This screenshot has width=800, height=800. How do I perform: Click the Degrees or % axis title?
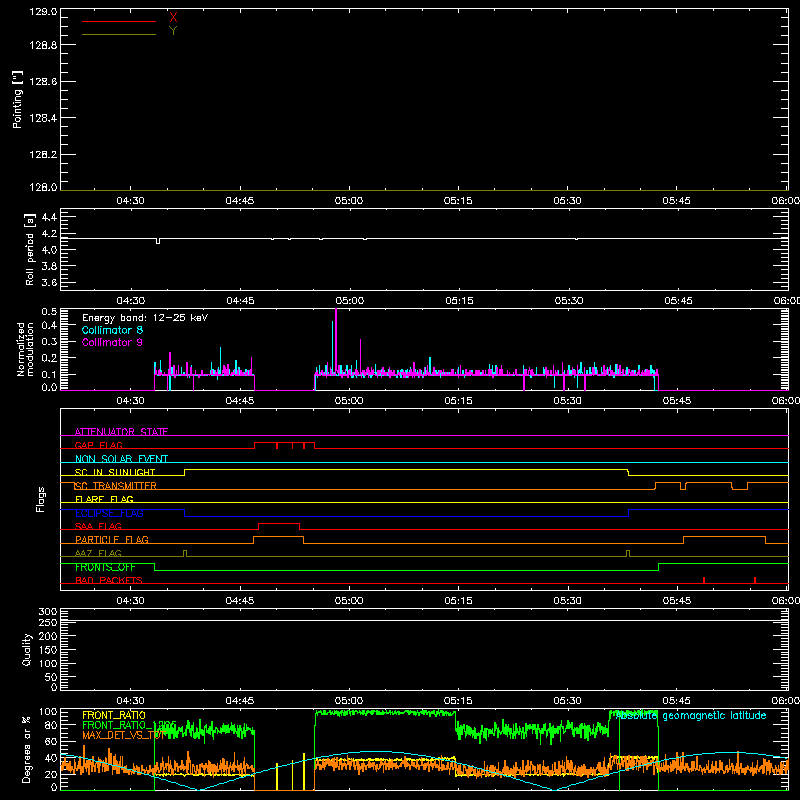coord(26,750)
